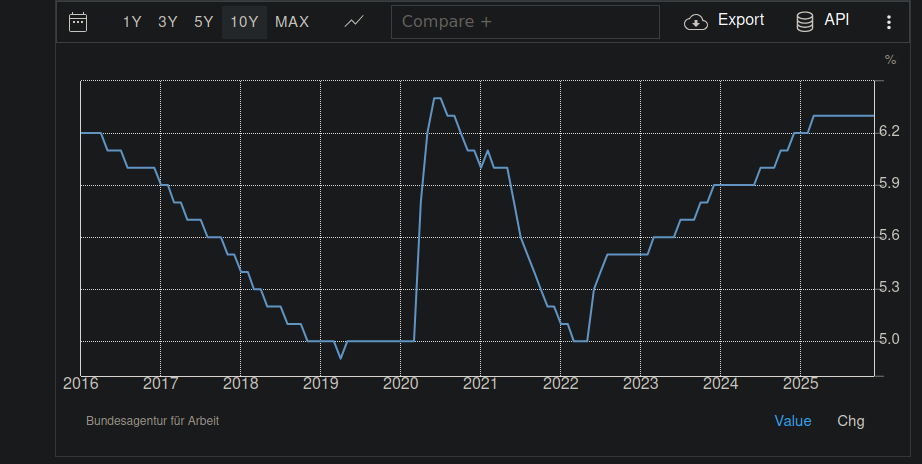Click the 2019 dip below 5.0 on chart
This screenshot has width=922, height=464.
pos(340,357)
